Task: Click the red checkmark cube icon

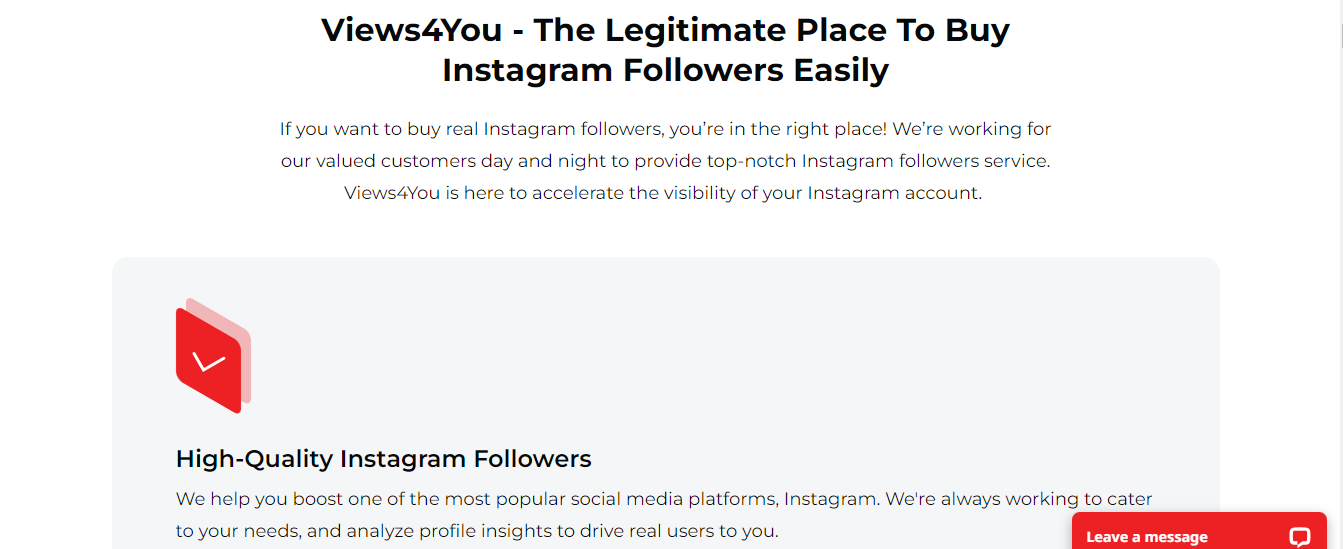Action: pos(212,355)
